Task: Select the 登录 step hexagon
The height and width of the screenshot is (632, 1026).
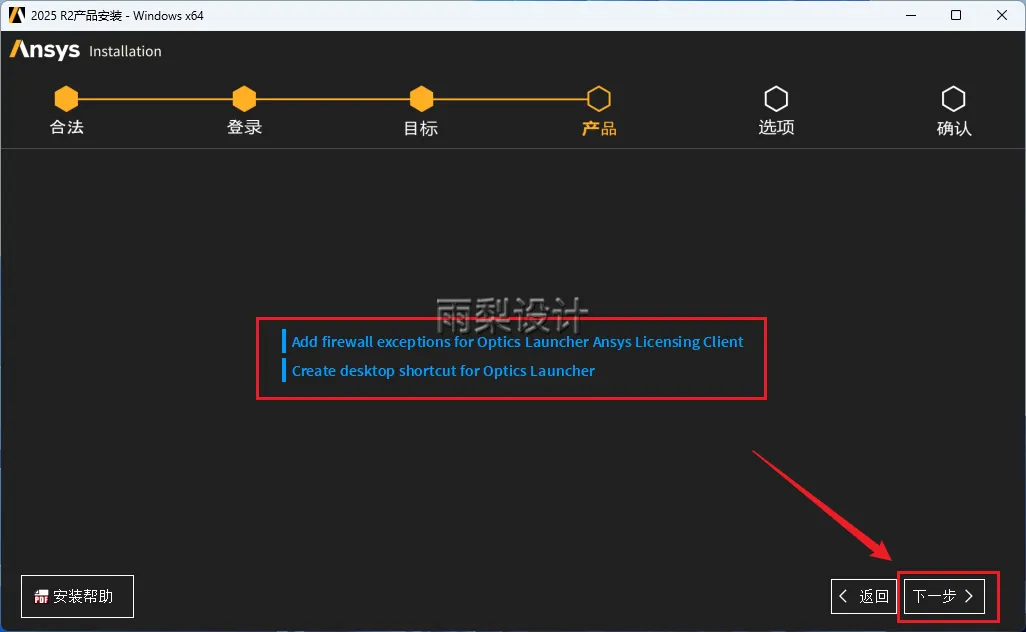Action: point(244,99)
